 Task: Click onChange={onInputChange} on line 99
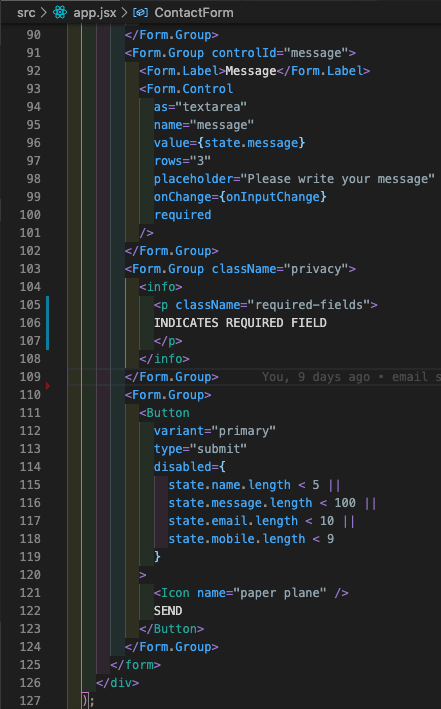[240, 197]
